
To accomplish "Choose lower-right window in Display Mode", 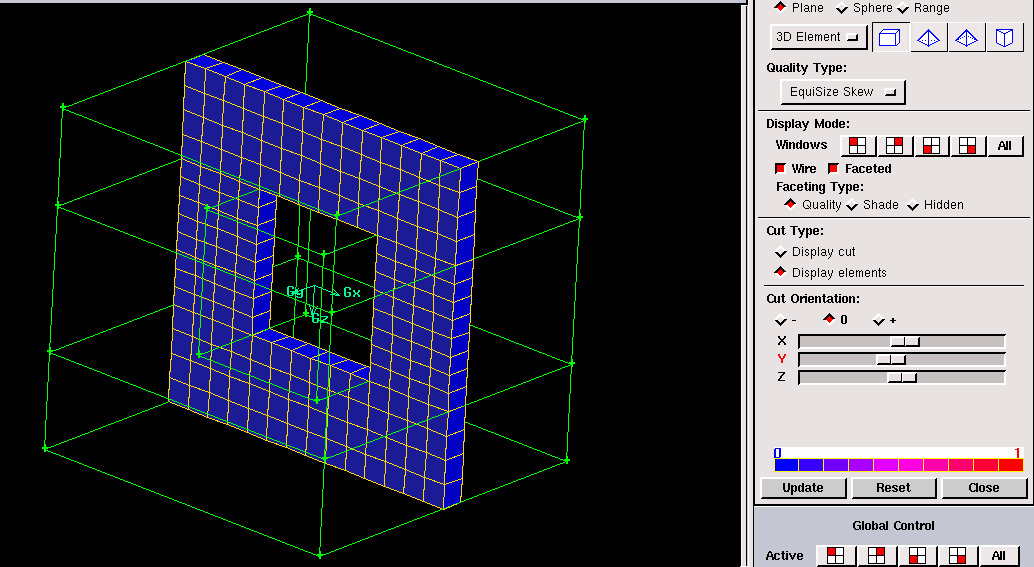I will point(967,146).
